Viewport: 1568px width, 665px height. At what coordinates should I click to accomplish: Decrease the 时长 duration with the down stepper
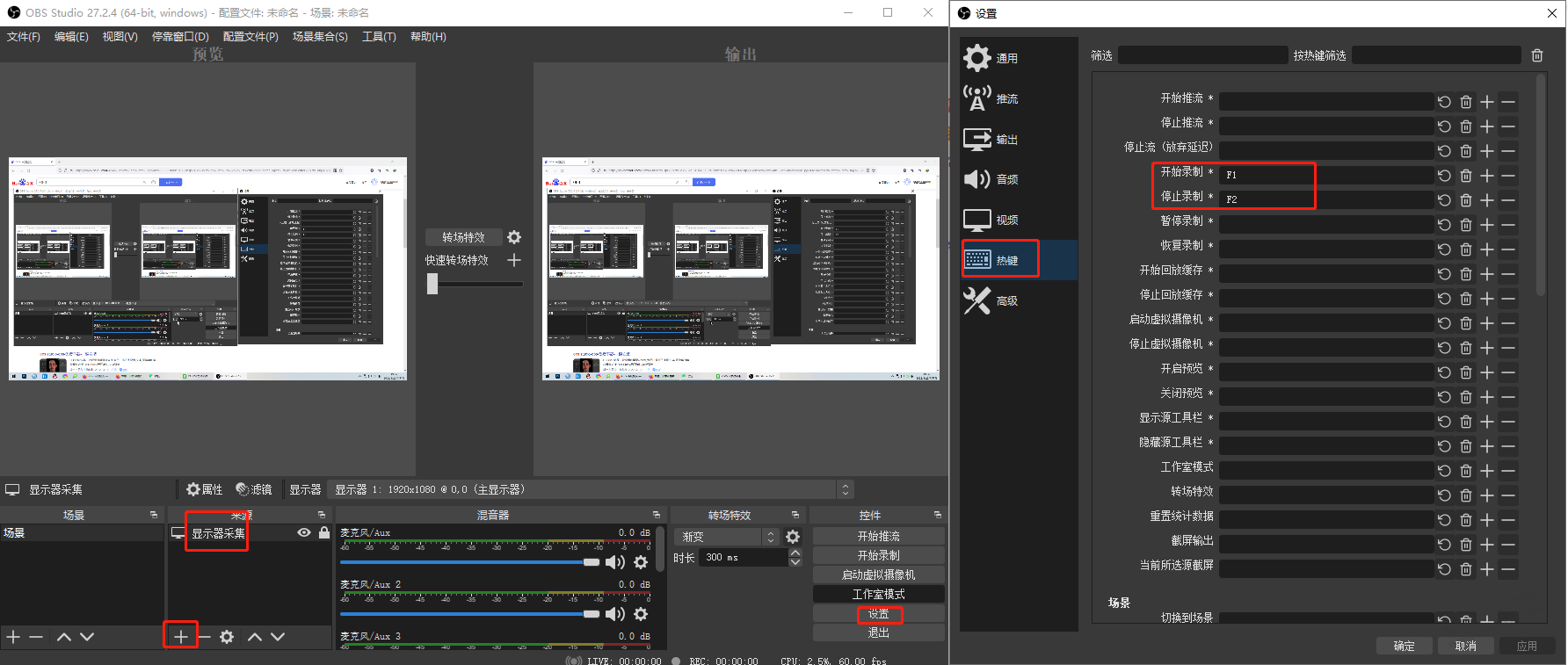(x=795, y=562)
